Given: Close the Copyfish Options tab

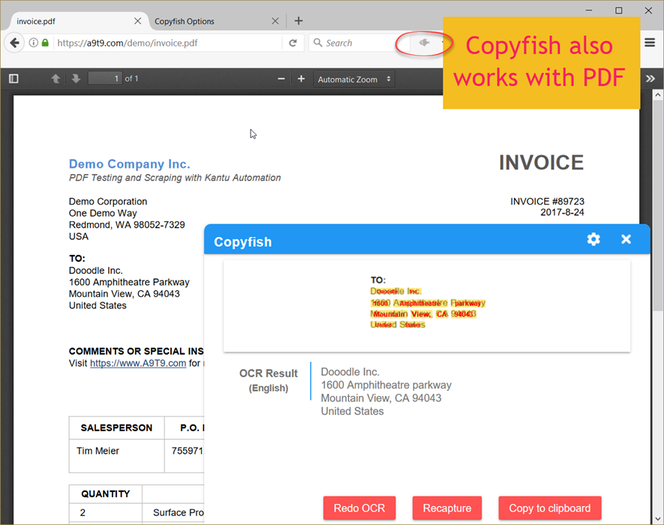Looking at the screenshot, I should [x=275, y=21].
